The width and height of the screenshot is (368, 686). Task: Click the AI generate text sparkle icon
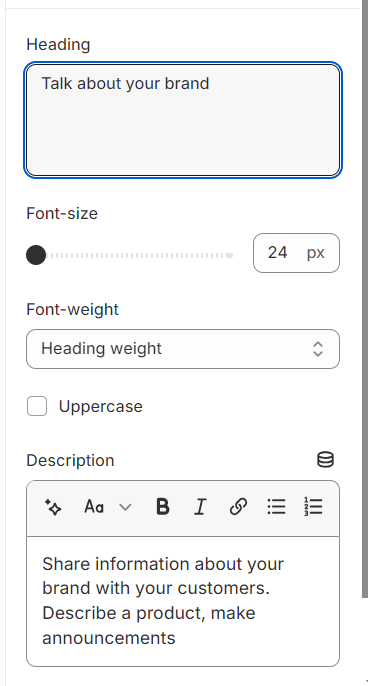[53, 507]
